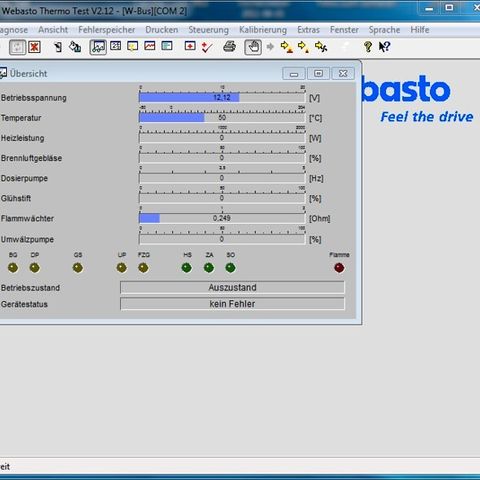Click the BG status indicator lamp
The width and height of the screenshot is (480, 480).
[x=13, y=268]
